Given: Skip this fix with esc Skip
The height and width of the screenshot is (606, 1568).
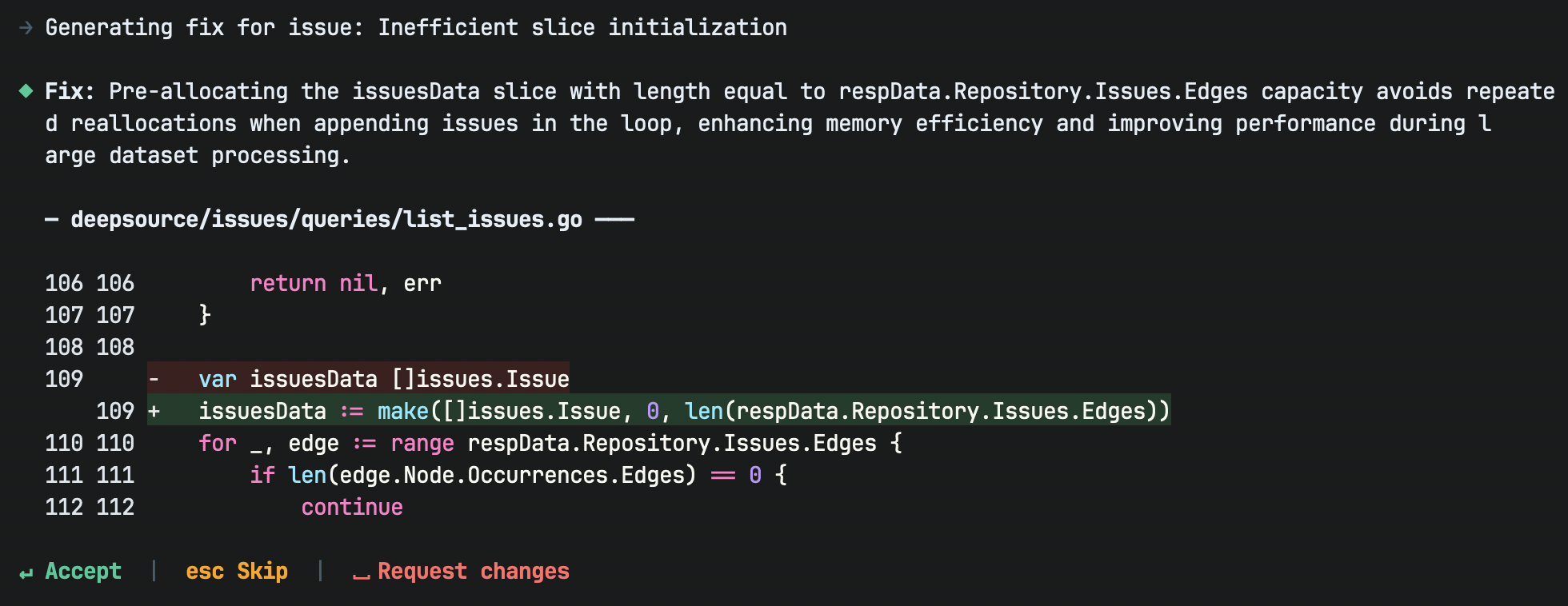Looking at the screenshot, I should (237, 572).
